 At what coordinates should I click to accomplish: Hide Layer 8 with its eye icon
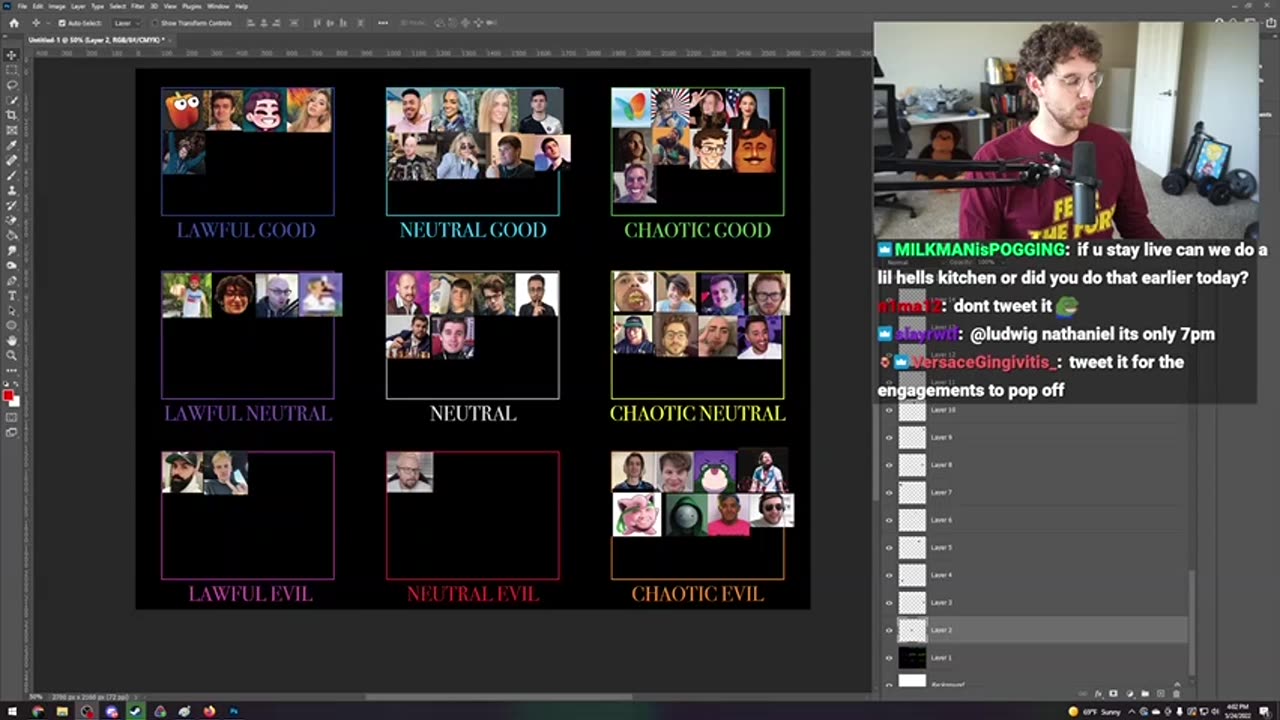coord(889,465)
